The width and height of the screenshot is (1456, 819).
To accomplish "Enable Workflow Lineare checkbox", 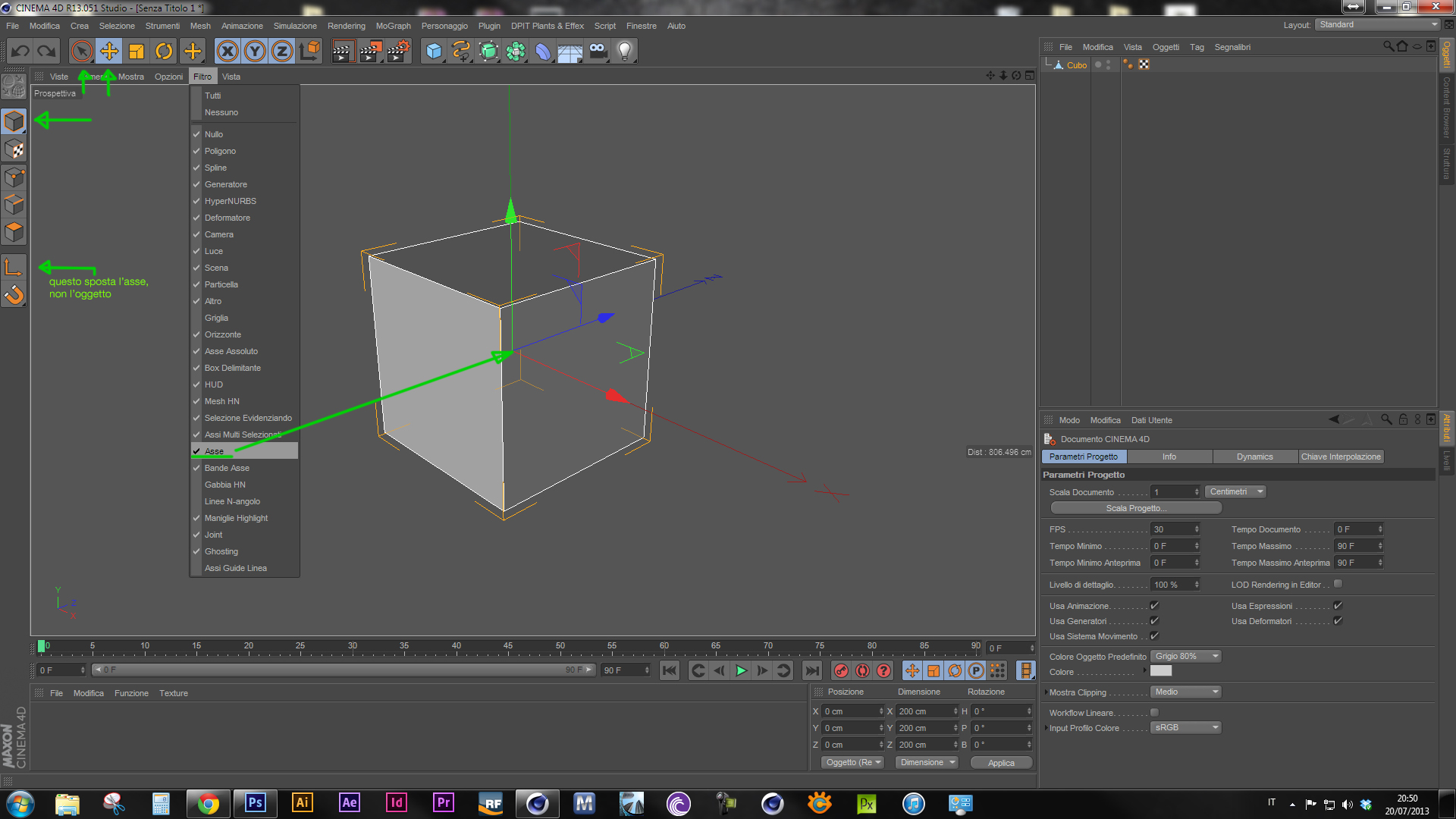I will pos(1154,713).
